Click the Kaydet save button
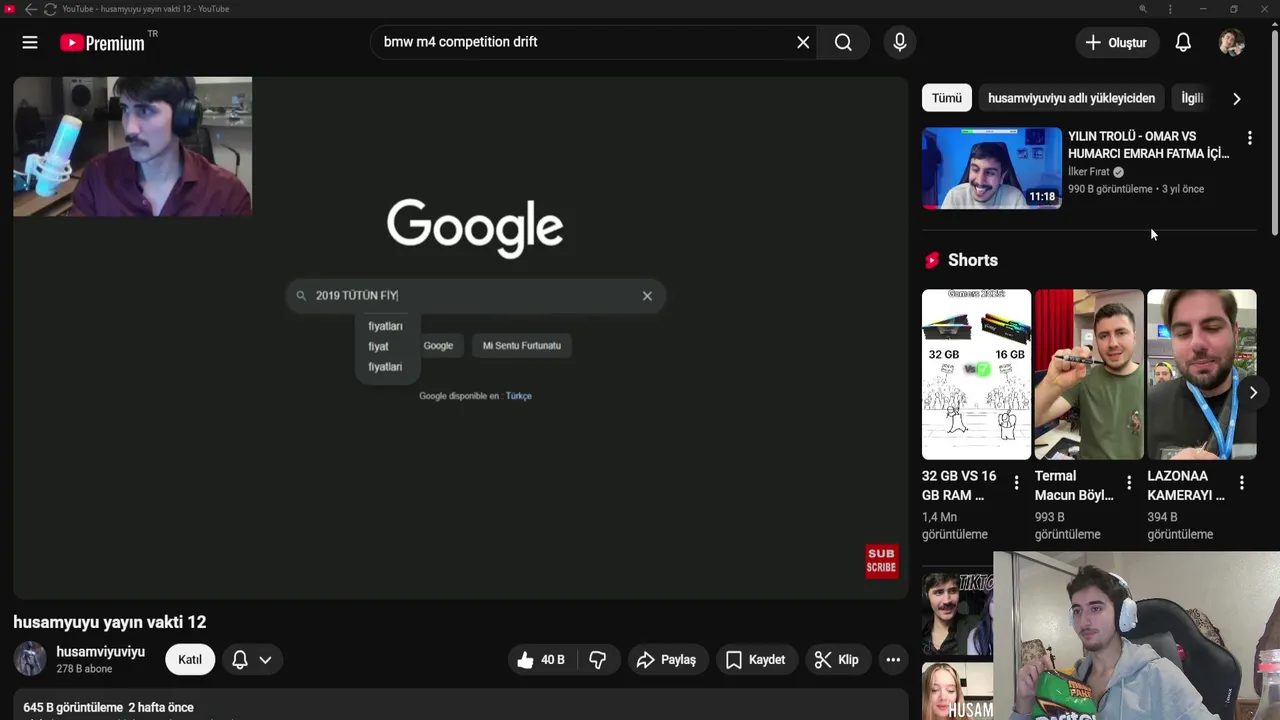Viewport: 1280px width, 720px height. tap(756, 660)
